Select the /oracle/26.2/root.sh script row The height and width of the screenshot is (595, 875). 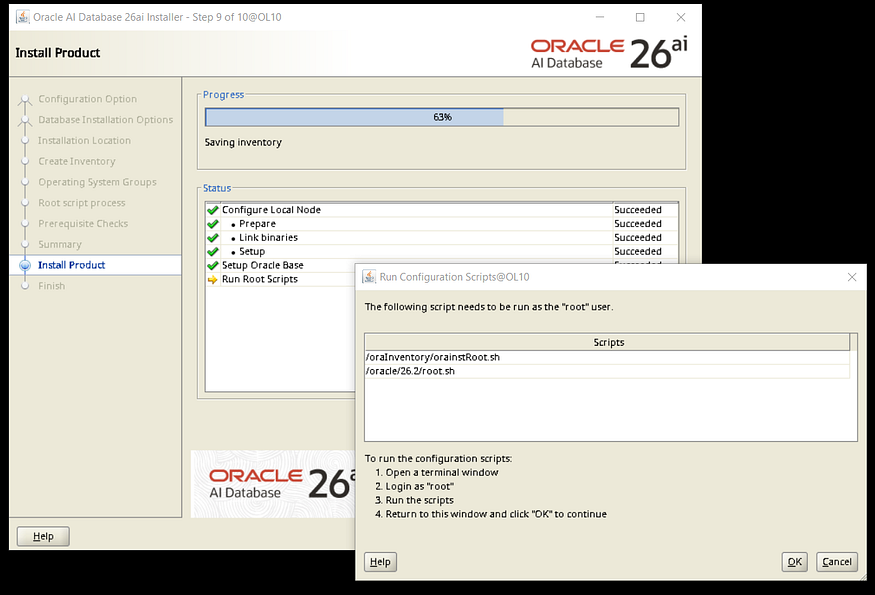pos(607,371)
